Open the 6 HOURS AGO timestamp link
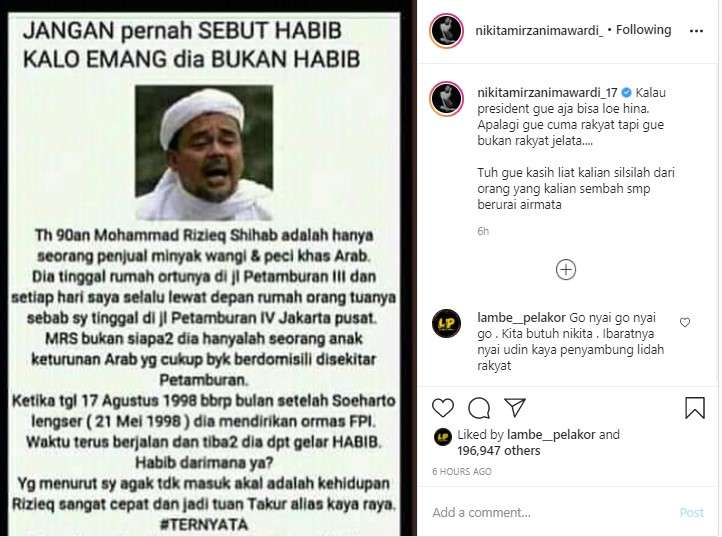The width and height of the screenshot is (722, 537). 462,472
